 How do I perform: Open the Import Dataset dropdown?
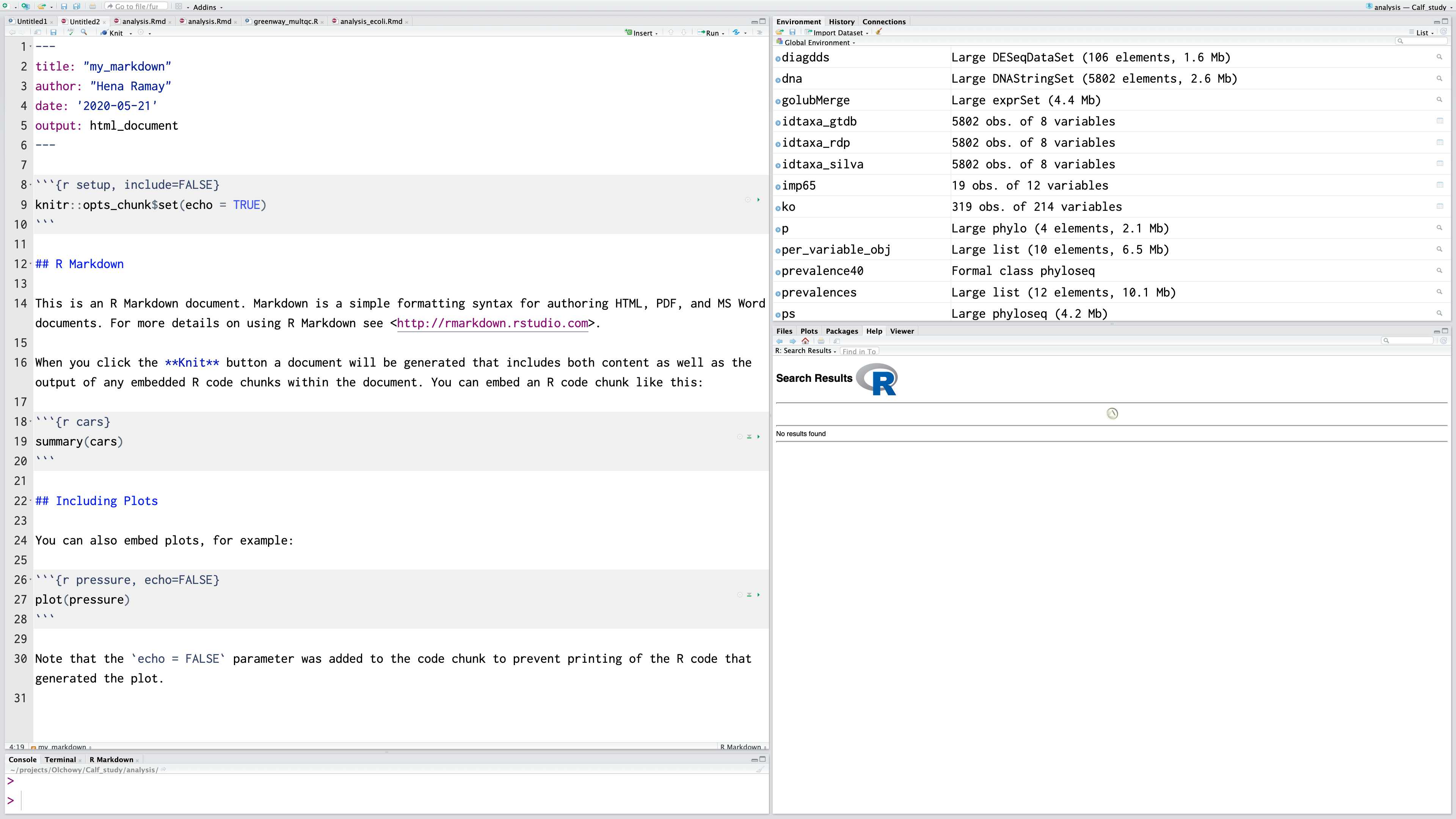coord(838,33)
